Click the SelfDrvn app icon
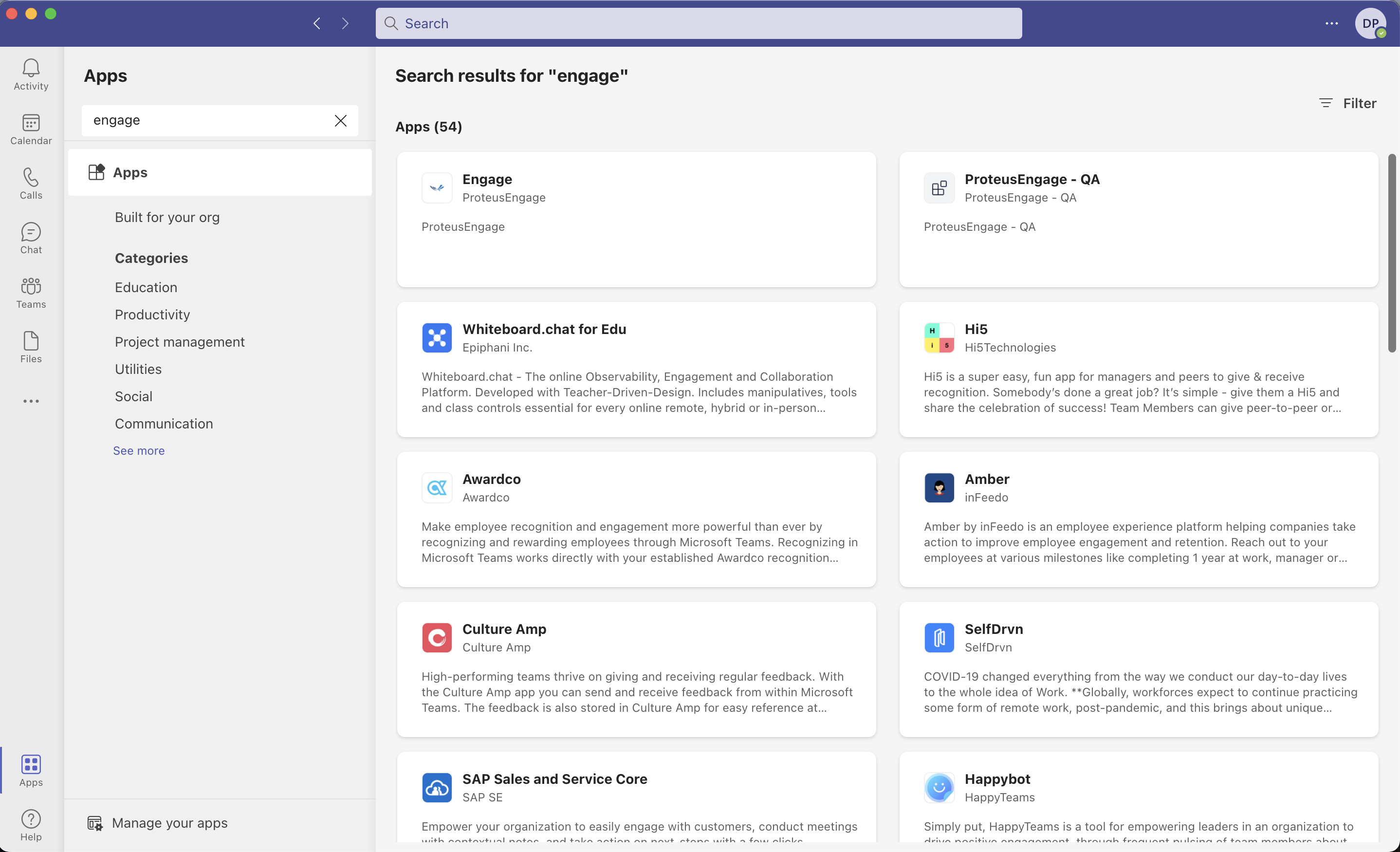This screenshot has height=852, width=1400. (939, 638)
